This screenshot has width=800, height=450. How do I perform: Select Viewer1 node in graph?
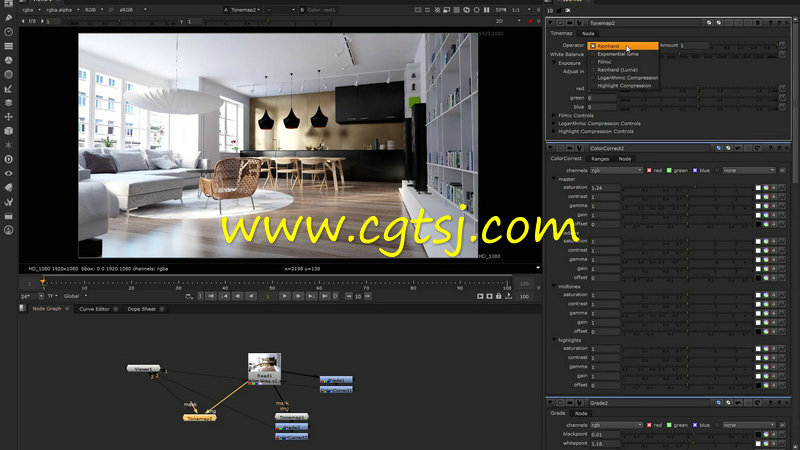pyautogui.click(x=143, y=368)
